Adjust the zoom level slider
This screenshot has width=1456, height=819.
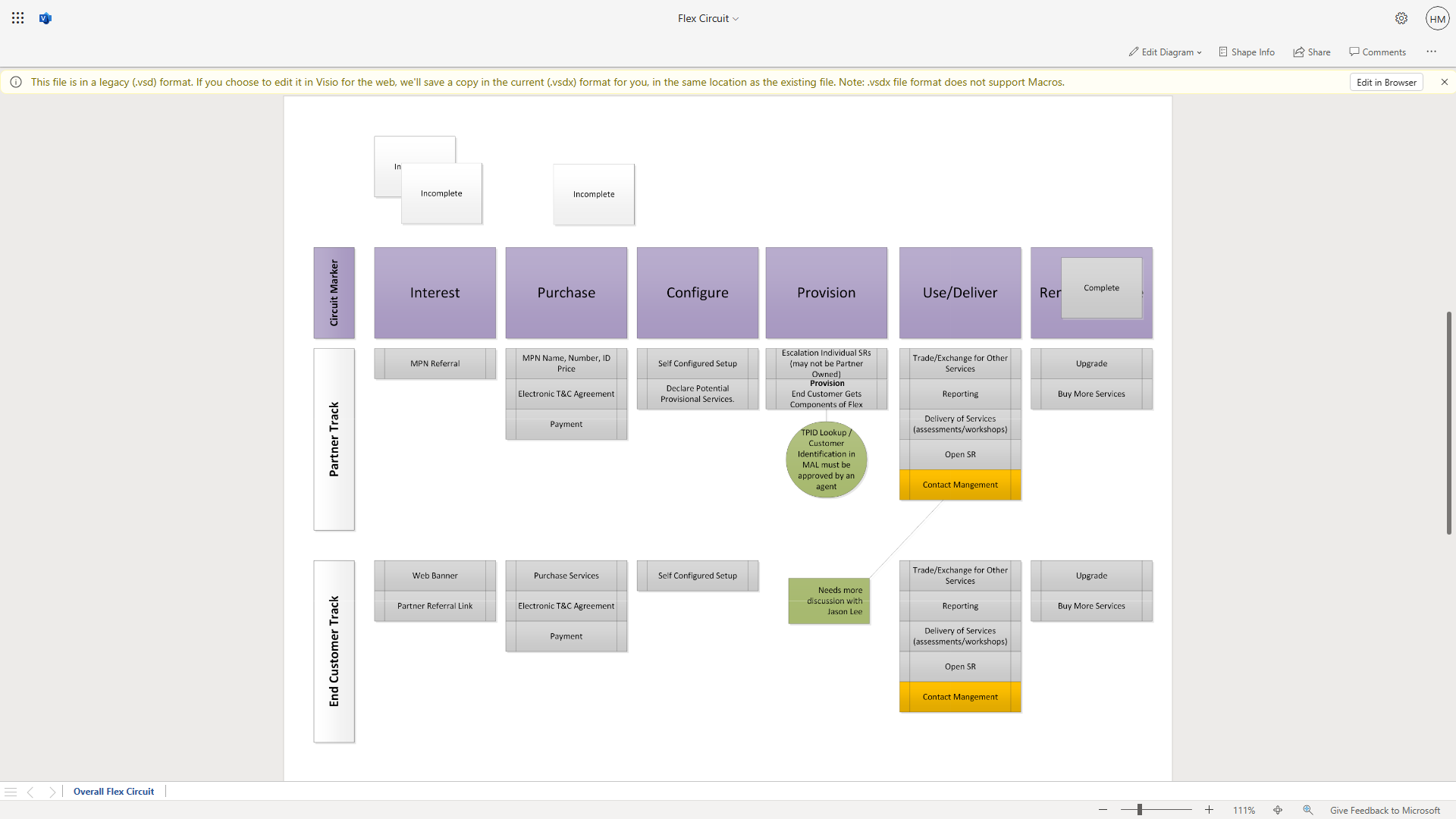(x=1156, y=810)
